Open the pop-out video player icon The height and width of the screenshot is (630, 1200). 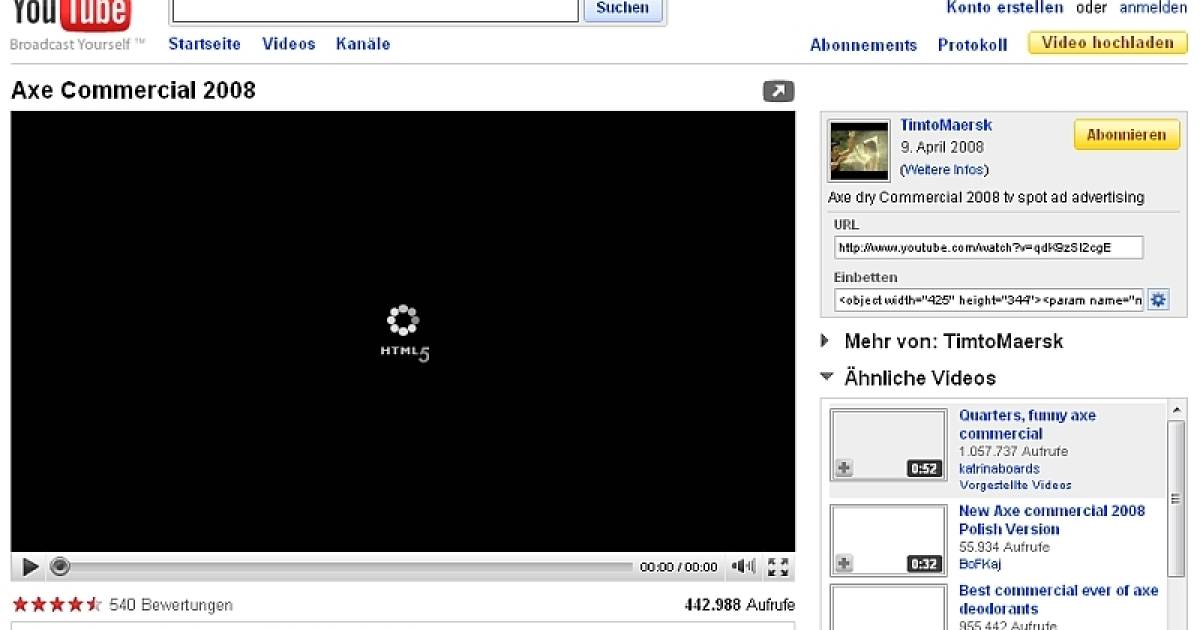pyautogui.click(x=778, y=91)
